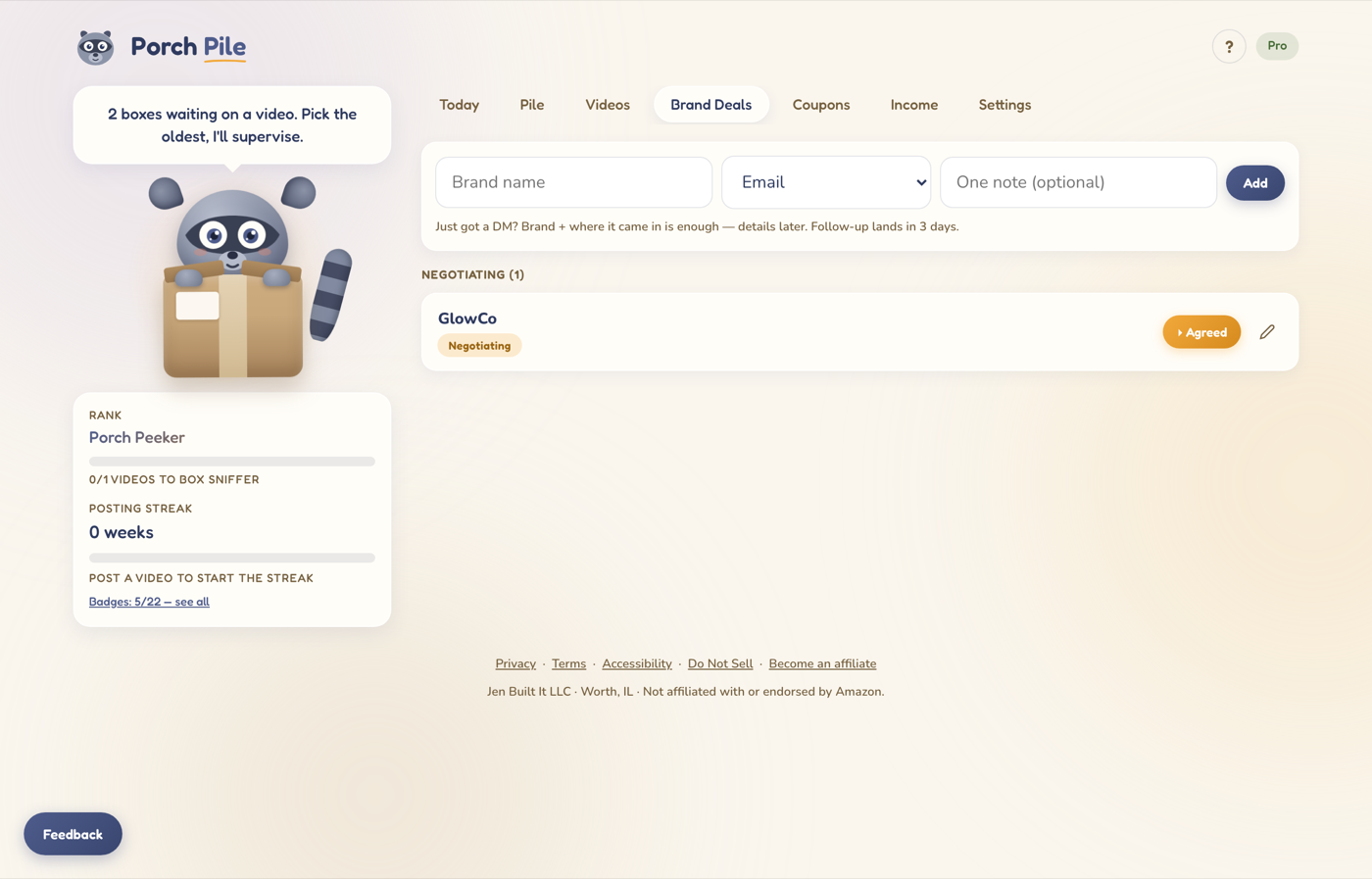The image size is (1372, 879).
Task: Open the Videos tab
Action: click(608, 105)
